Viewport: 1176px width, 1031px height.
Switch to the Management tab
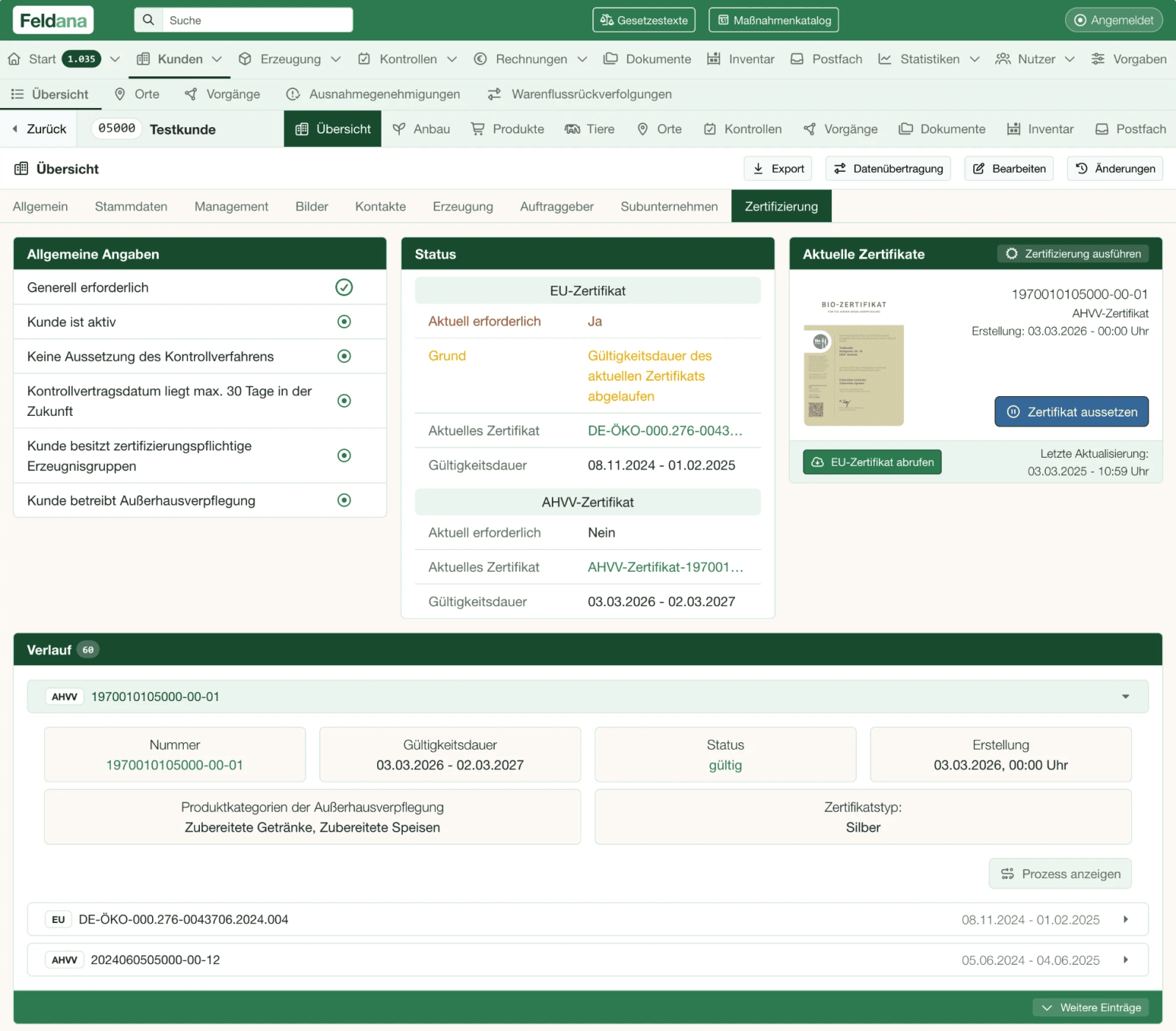232,206
